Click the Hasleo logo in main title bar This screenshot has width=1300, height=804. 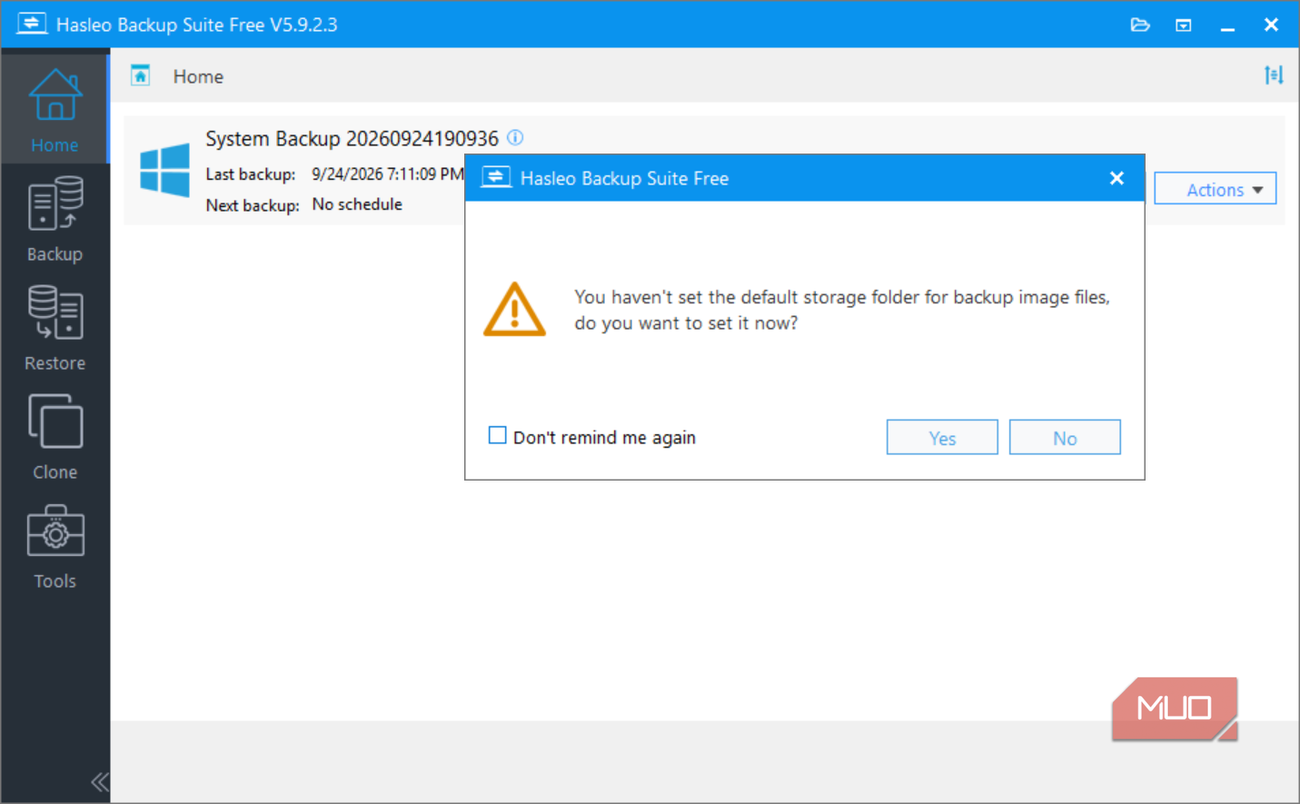(32, 24)
